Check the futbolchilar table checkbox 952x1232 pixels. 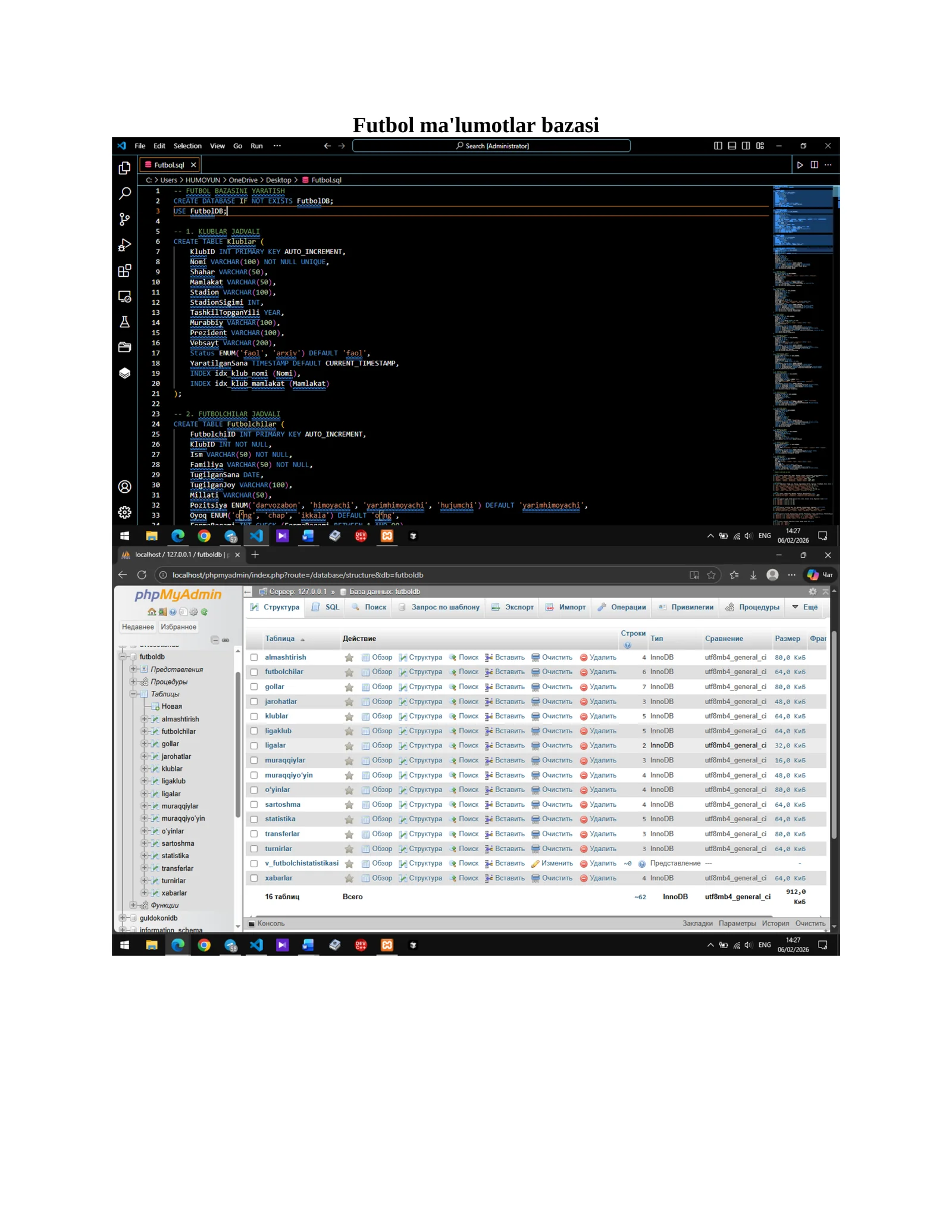254,672
